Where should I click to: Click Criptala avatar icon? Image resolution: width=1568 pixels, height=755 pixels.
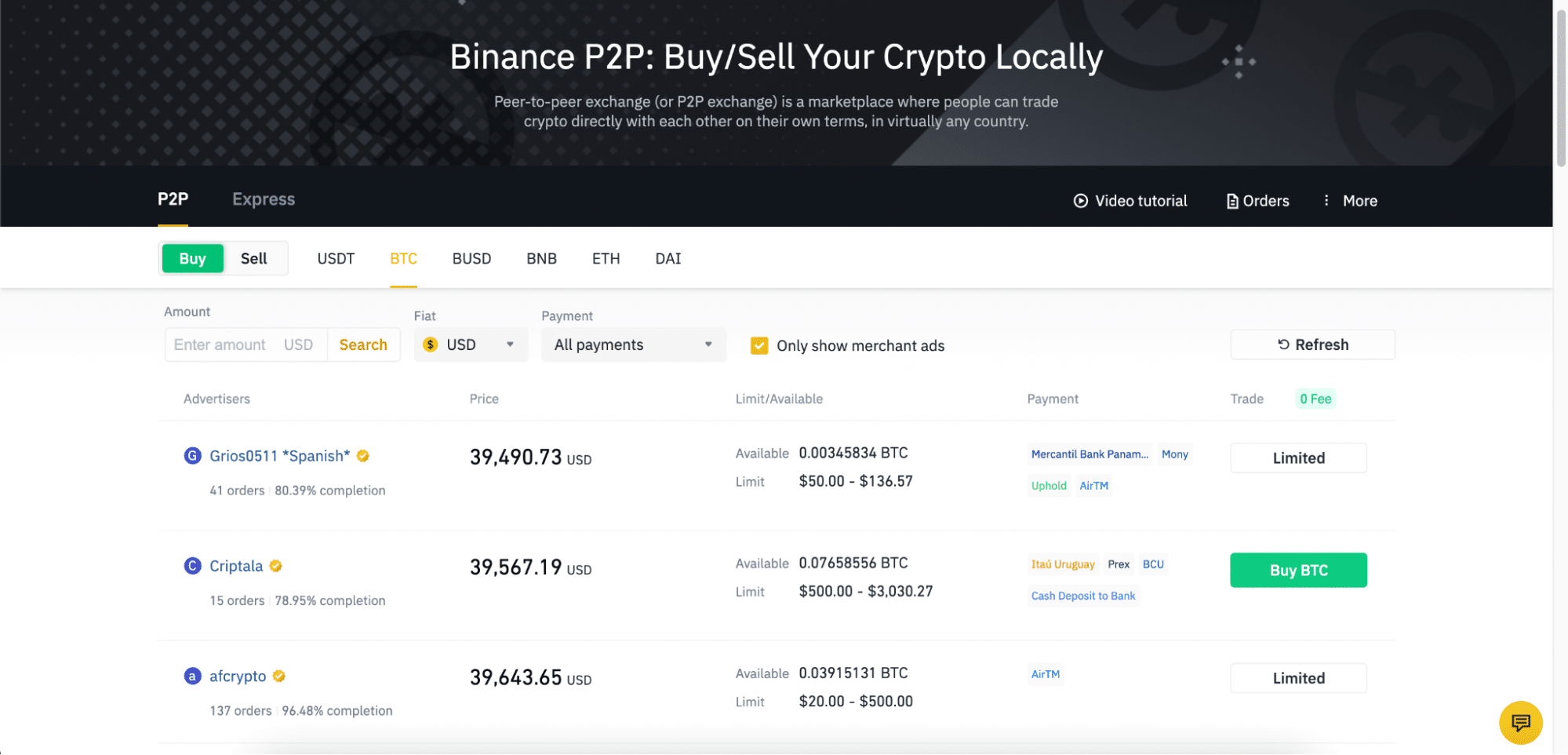coord(192,566)
